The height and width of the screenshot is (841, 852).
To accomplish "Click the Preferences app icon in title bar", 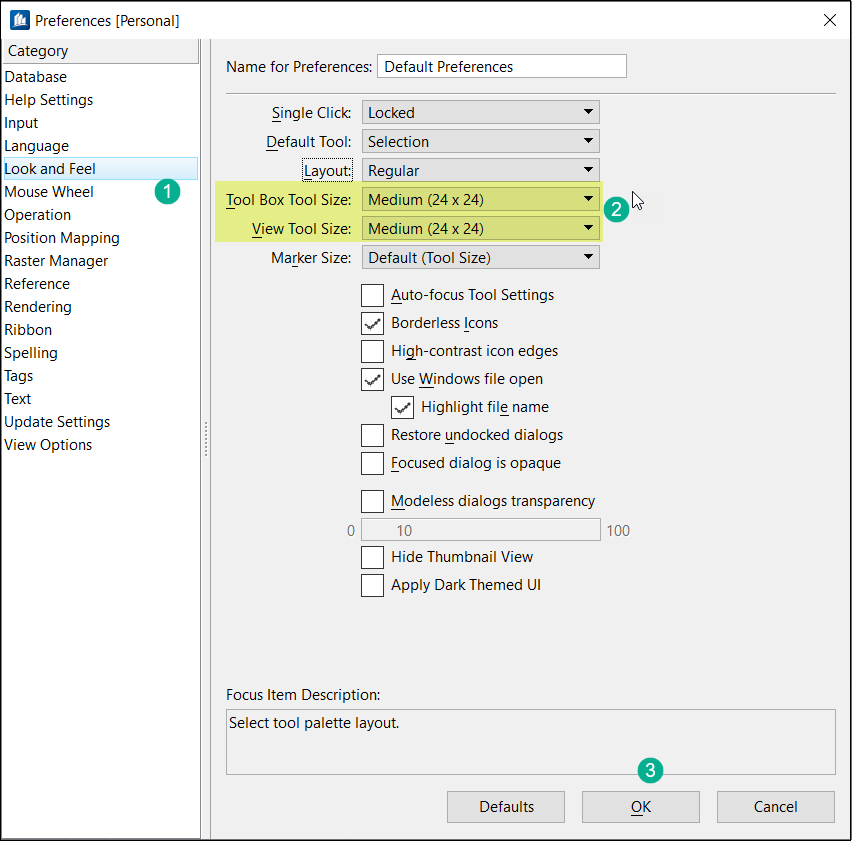I will (20, 20).
